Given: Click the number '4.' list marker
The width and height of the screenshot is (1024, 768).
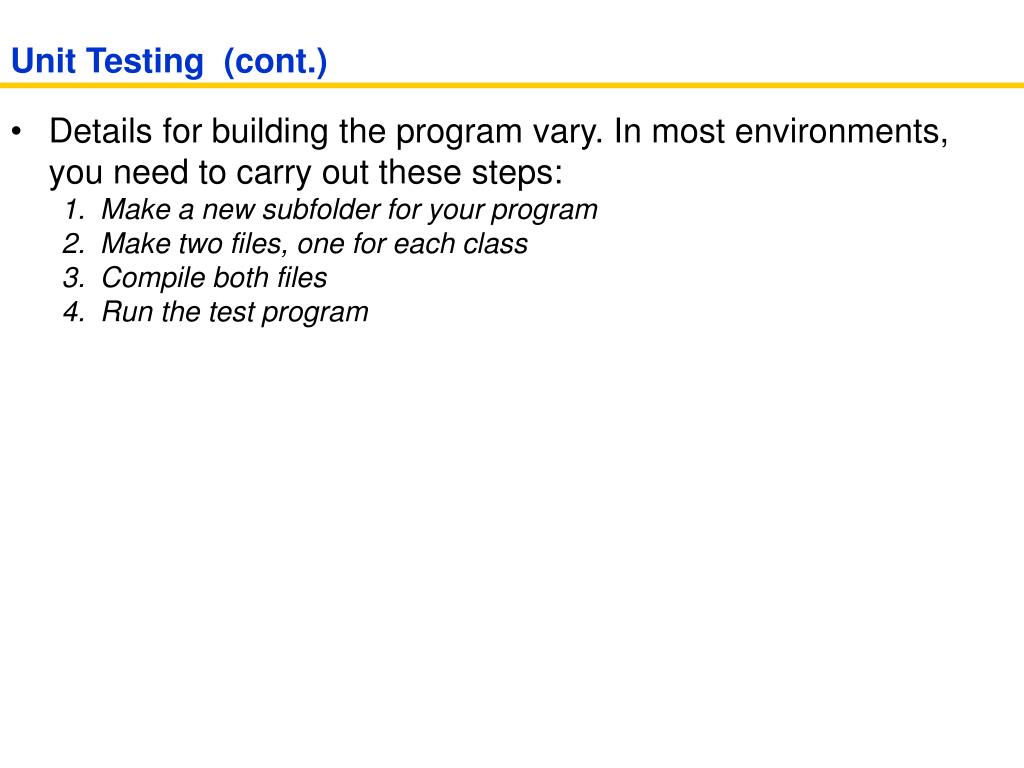Looking at the screenshot, I should pyautogui.click(x=74, y=312).
